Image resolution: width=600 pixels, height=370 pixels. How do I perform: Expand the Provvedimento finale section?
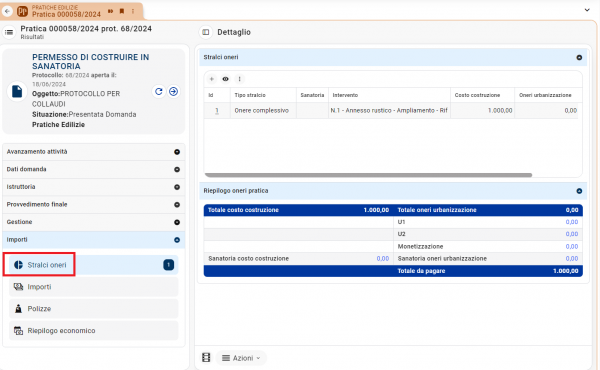point(94,205)
